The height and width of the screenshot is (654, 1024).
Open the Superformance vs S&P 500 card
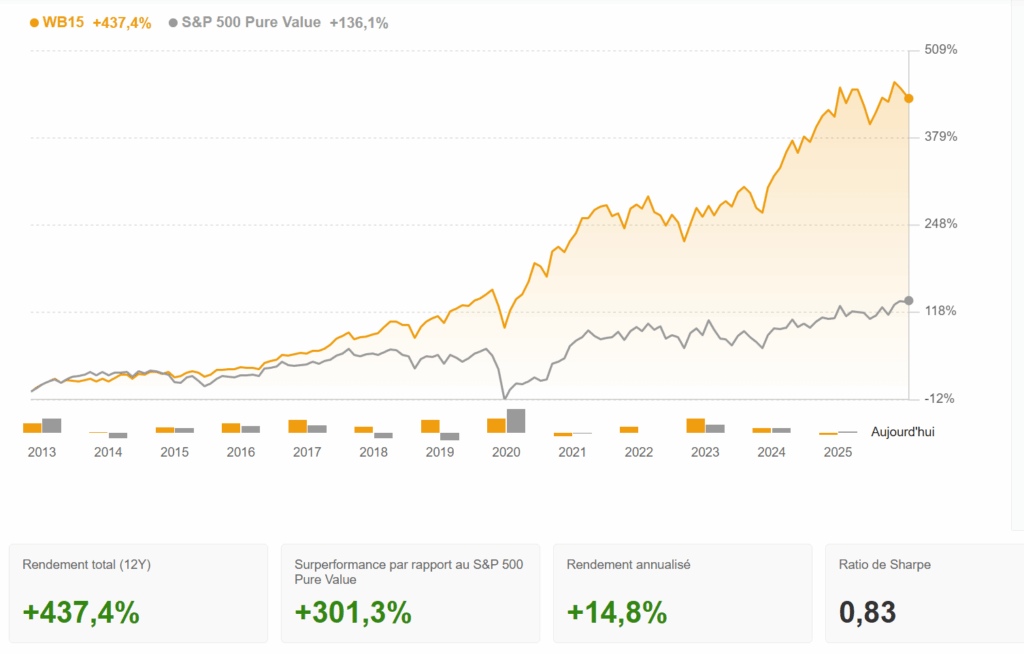point(410,592)
